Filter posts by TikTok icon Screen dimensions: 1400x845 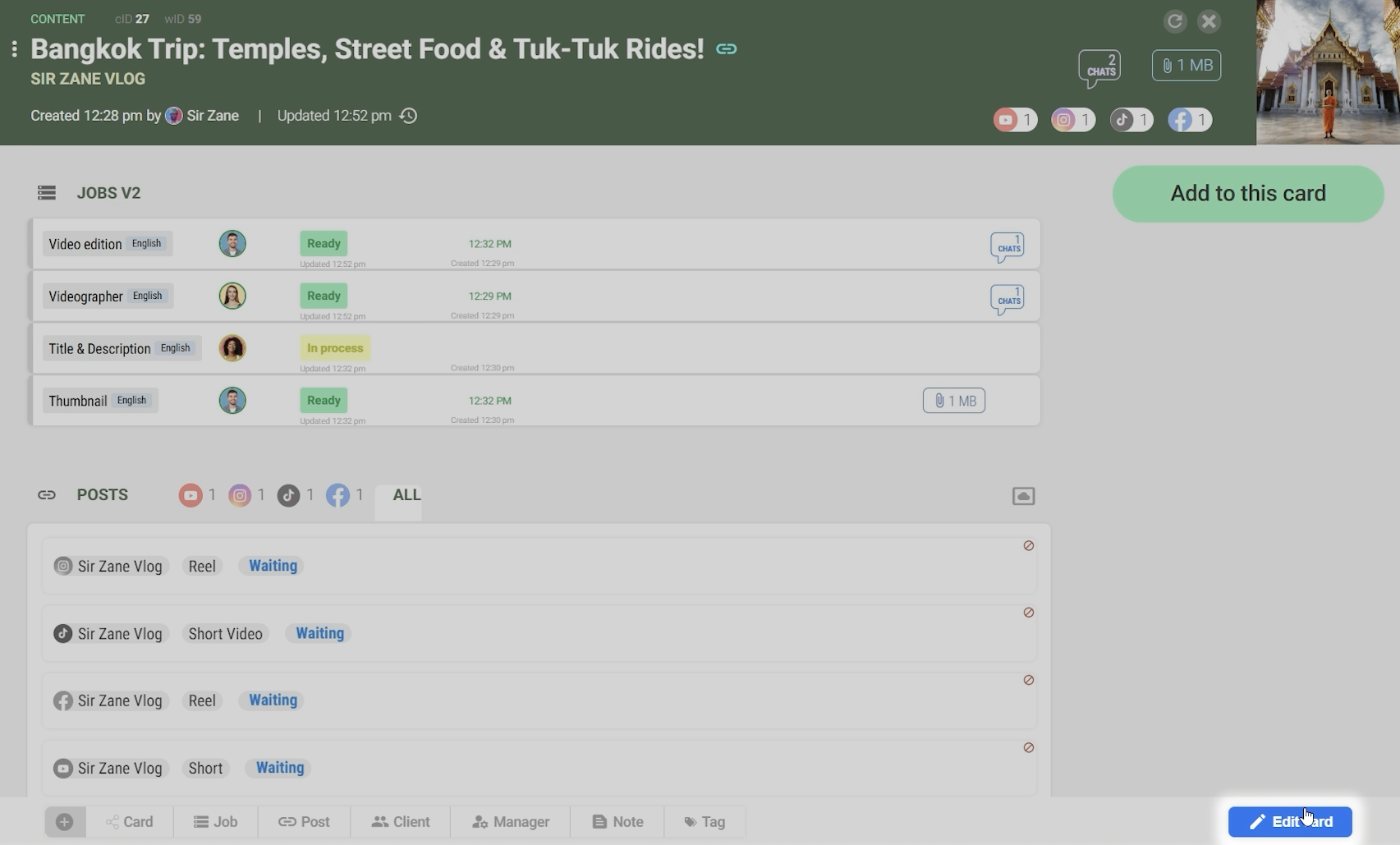tap(288, 495)
